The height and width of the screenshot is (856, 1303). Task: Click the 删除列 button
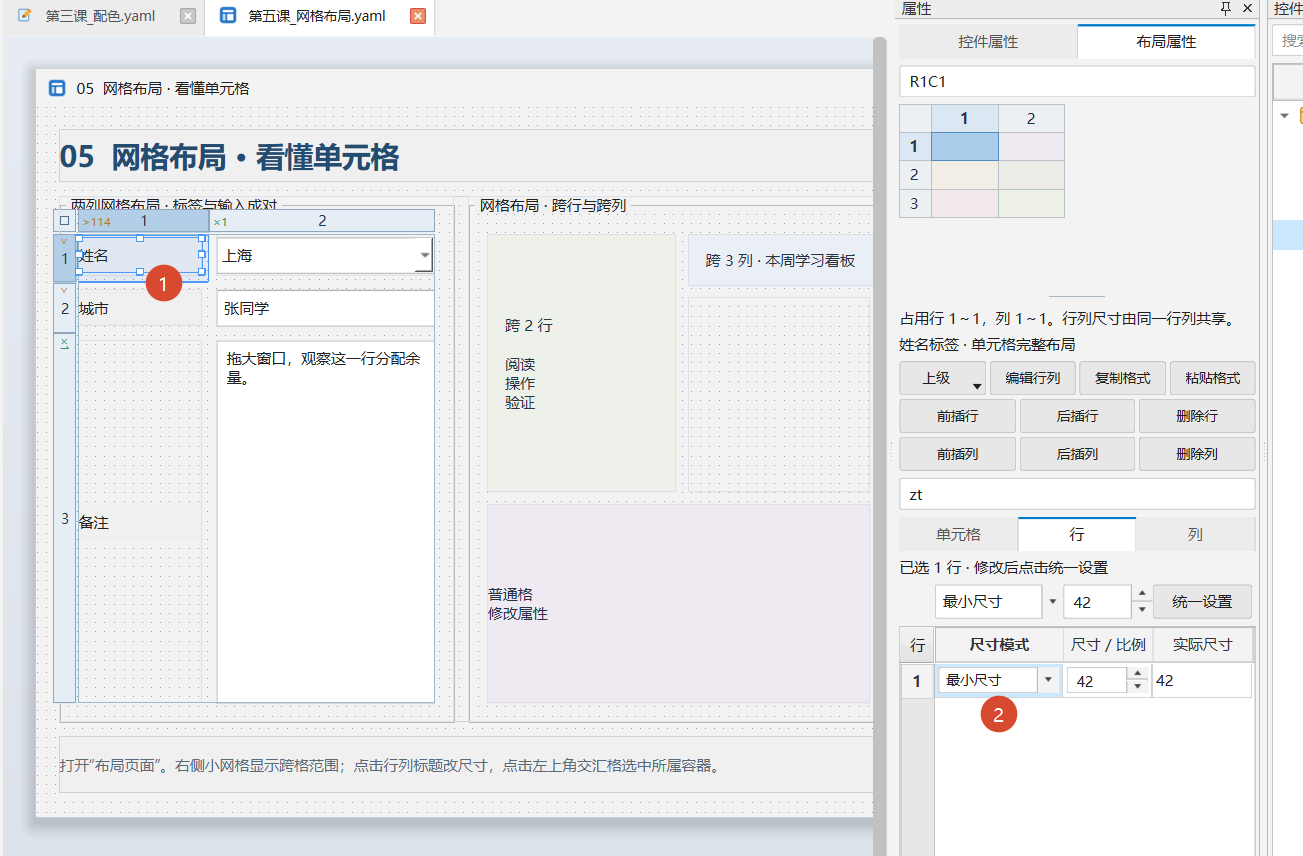pyautogui.click(x=1197, y=454)
